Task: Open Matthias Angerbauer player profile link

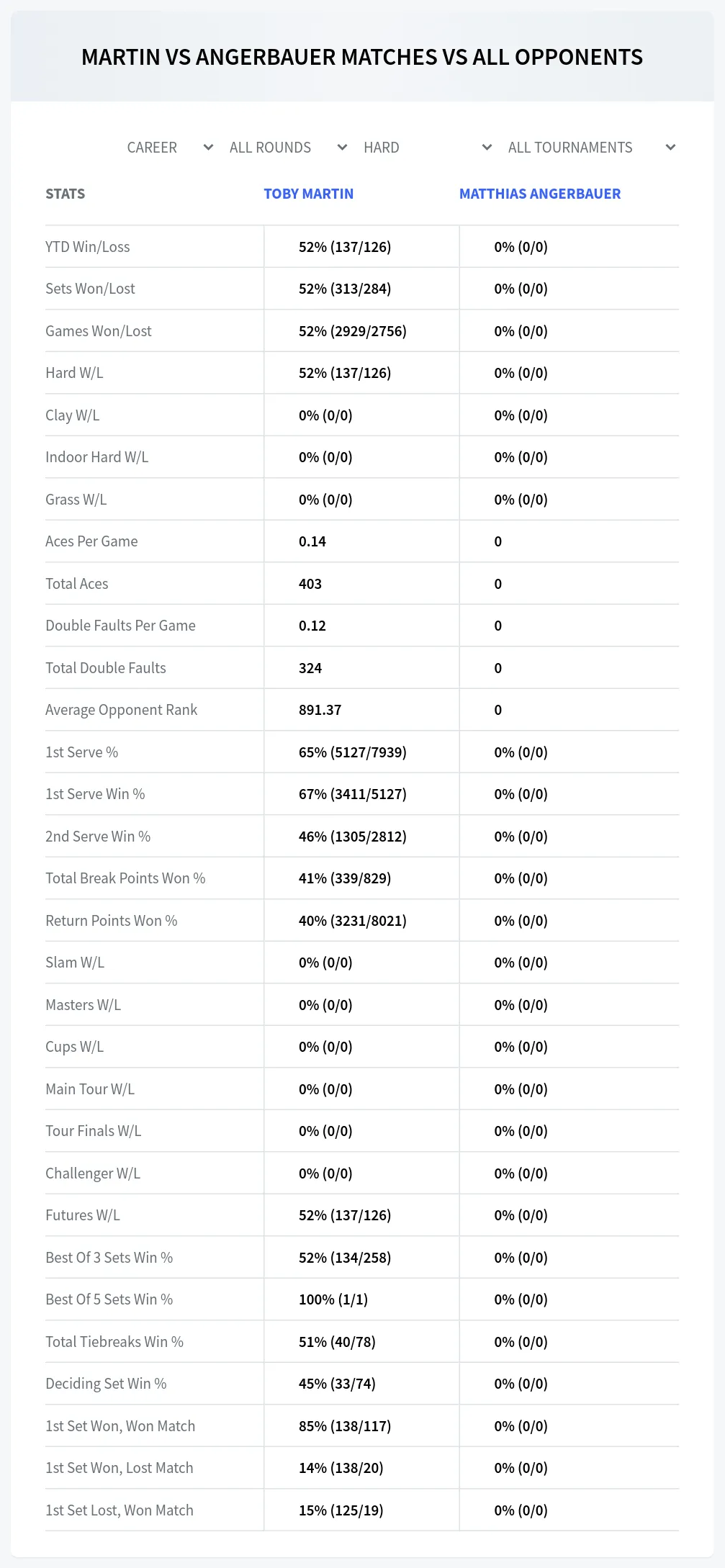Action: 540,194
